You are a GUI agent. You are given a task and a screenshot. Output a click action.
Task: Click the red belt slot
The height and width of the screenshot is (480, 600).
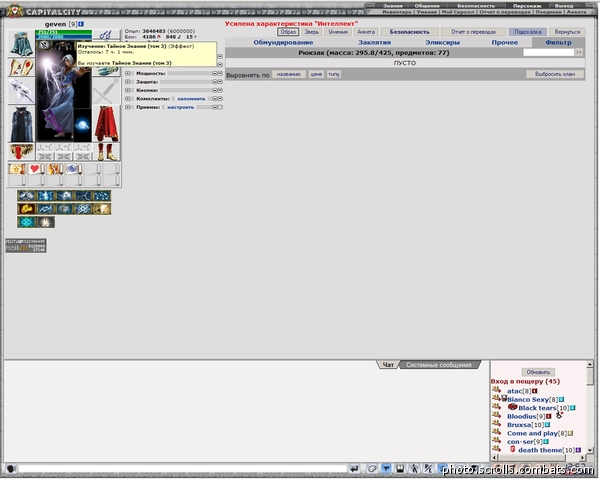[21, 152]
